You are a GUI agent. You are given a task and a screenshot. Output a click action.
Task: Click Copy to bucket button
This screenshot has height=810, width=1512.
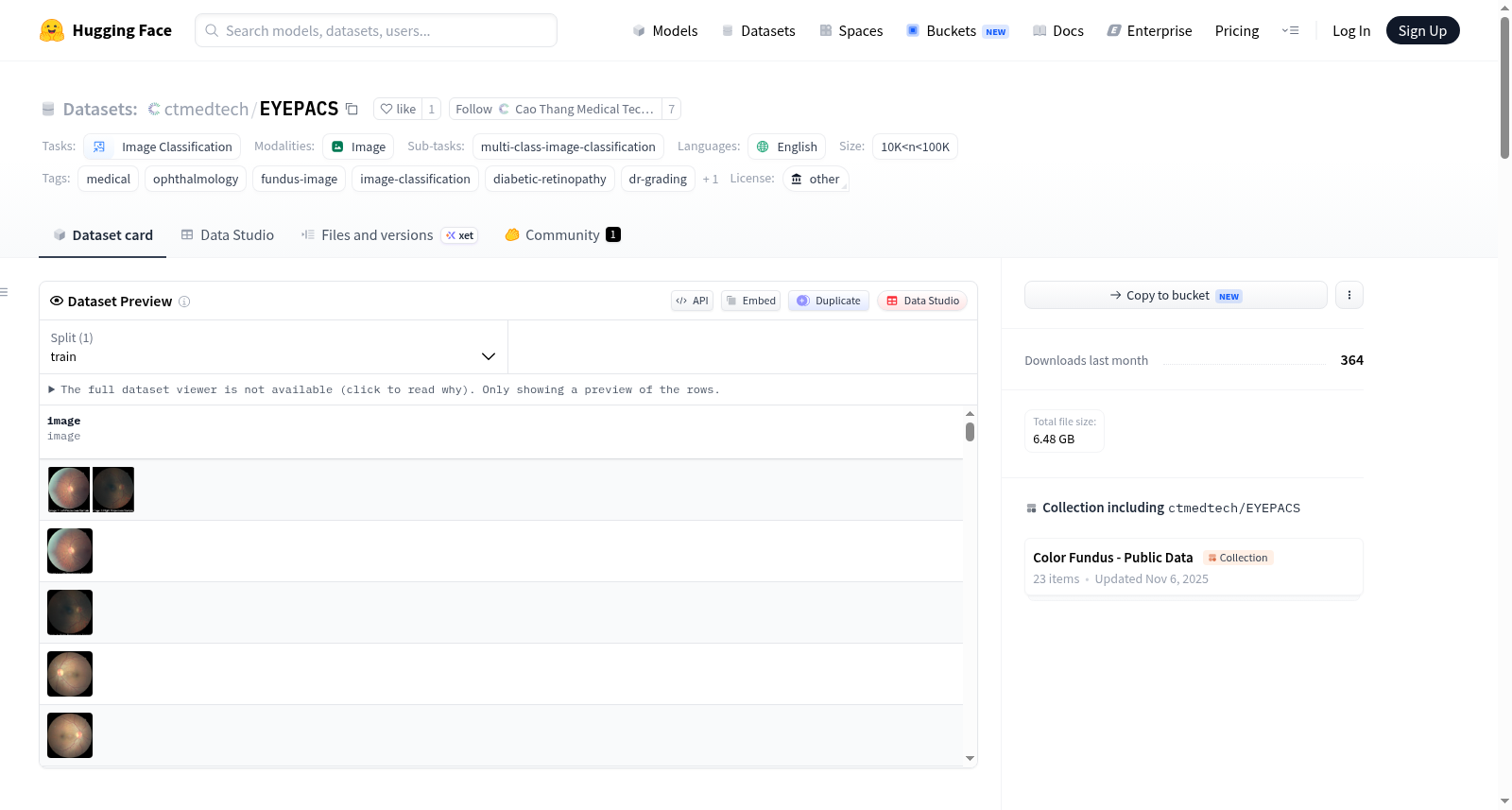(1176, 295)
